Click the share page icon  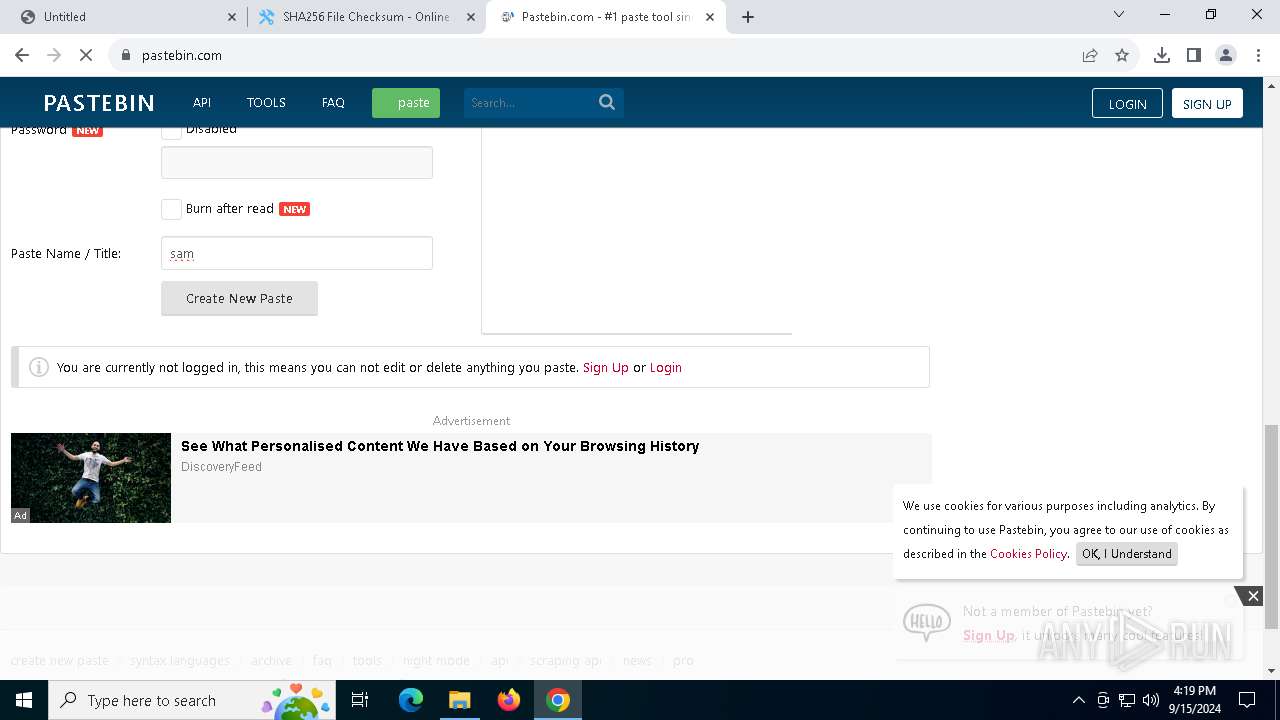point(1090,55)
